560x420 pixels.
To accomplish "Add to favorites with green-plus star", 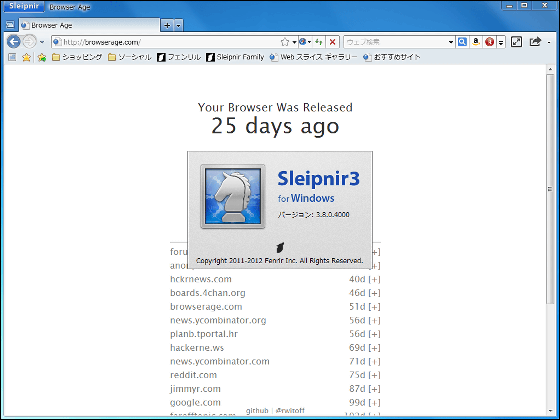I will pos(42,57).
